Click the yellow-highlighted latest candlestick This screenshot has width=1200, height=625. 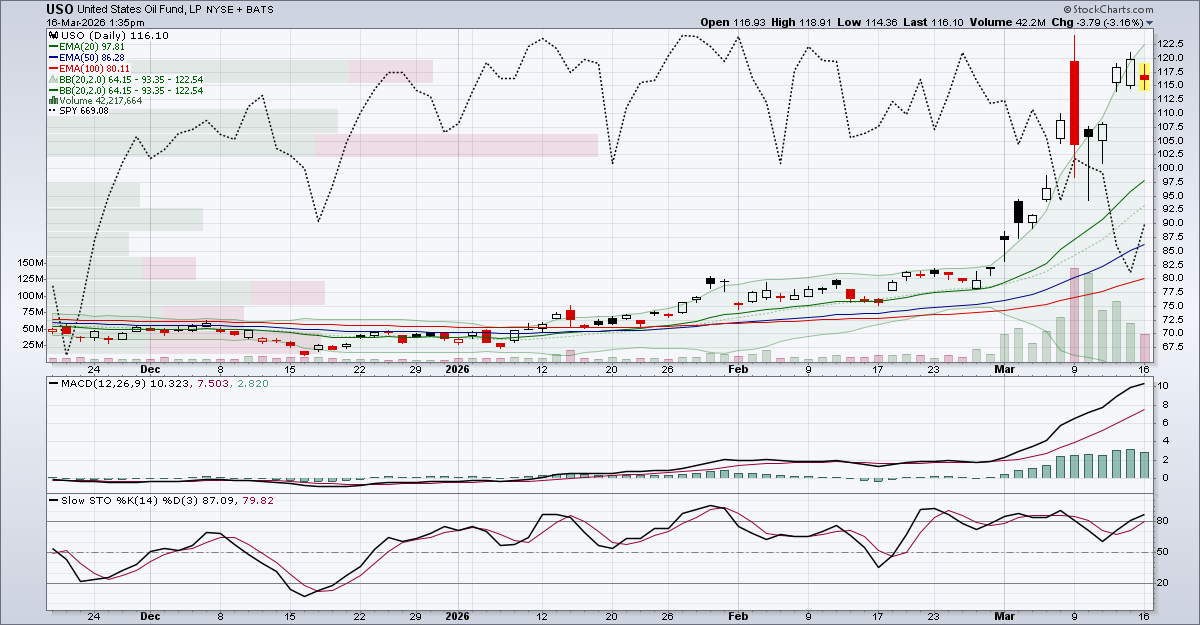[1144, 77]
